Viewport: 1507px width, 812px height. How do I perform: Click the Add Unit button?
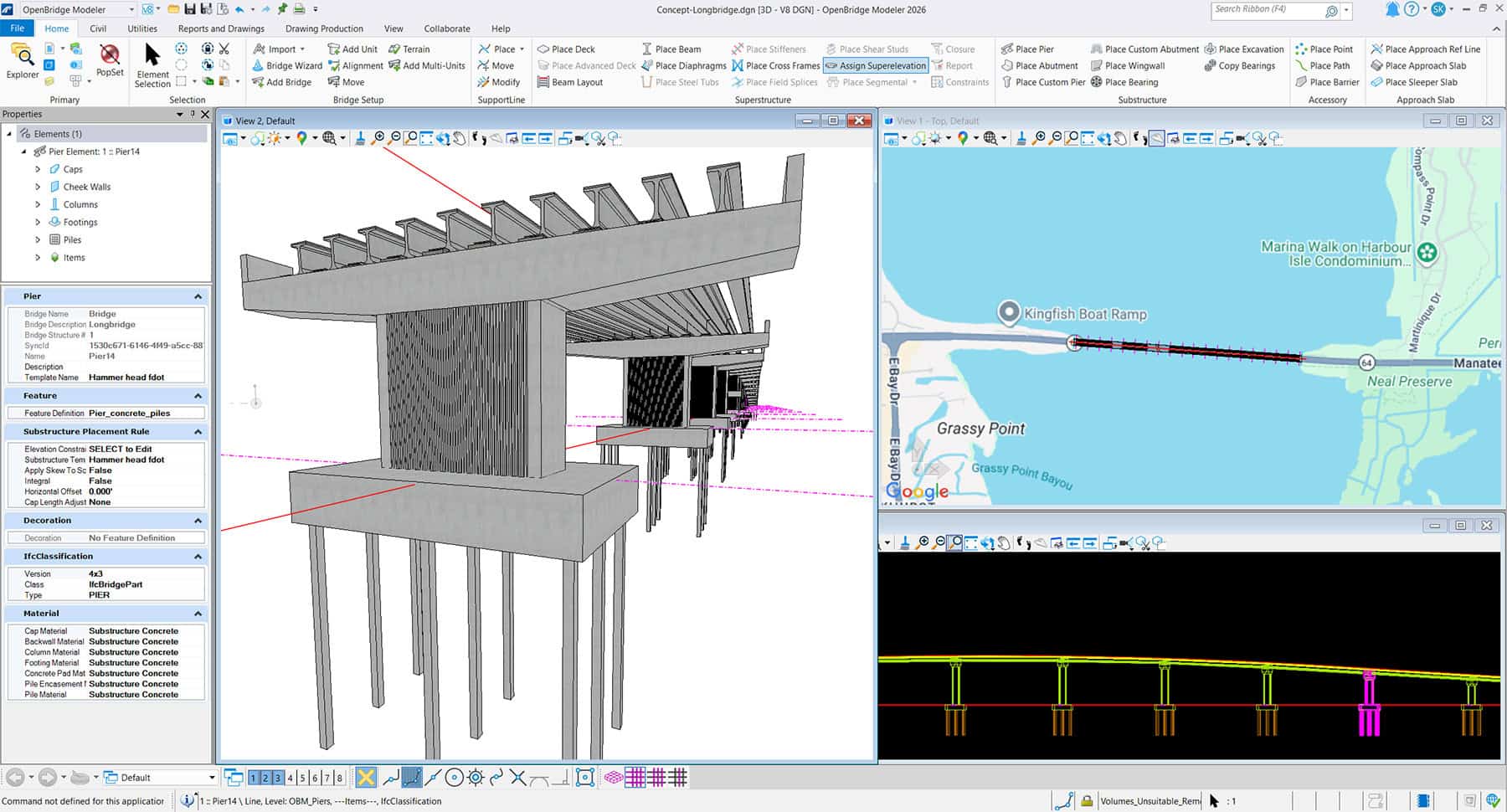coord(352,49)
